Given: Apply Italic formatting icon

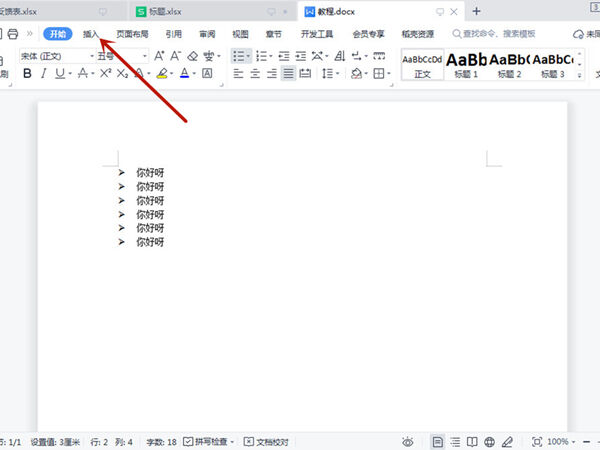Looking at the screenshot, I should click(x=44, y=73).
